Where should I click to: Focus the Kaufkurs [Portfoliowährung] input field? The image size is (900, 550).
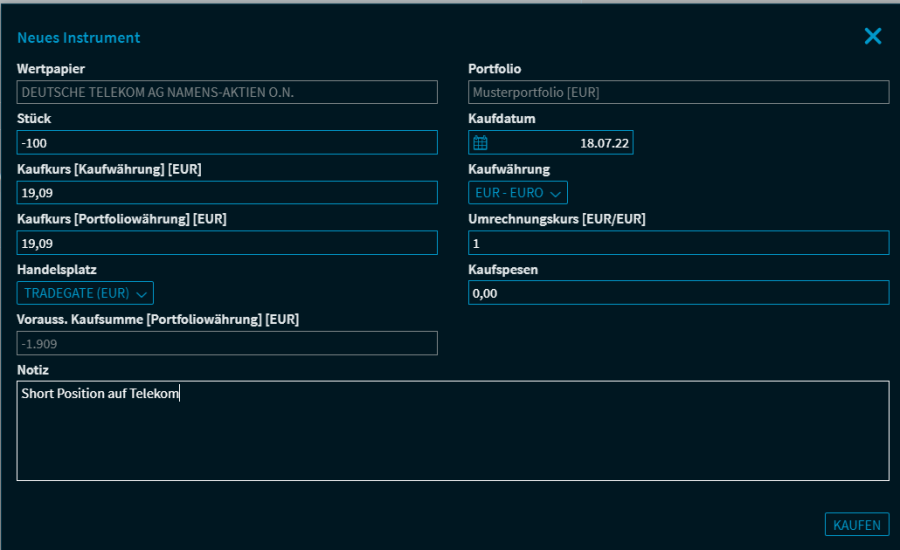click(x=227, y=243)
